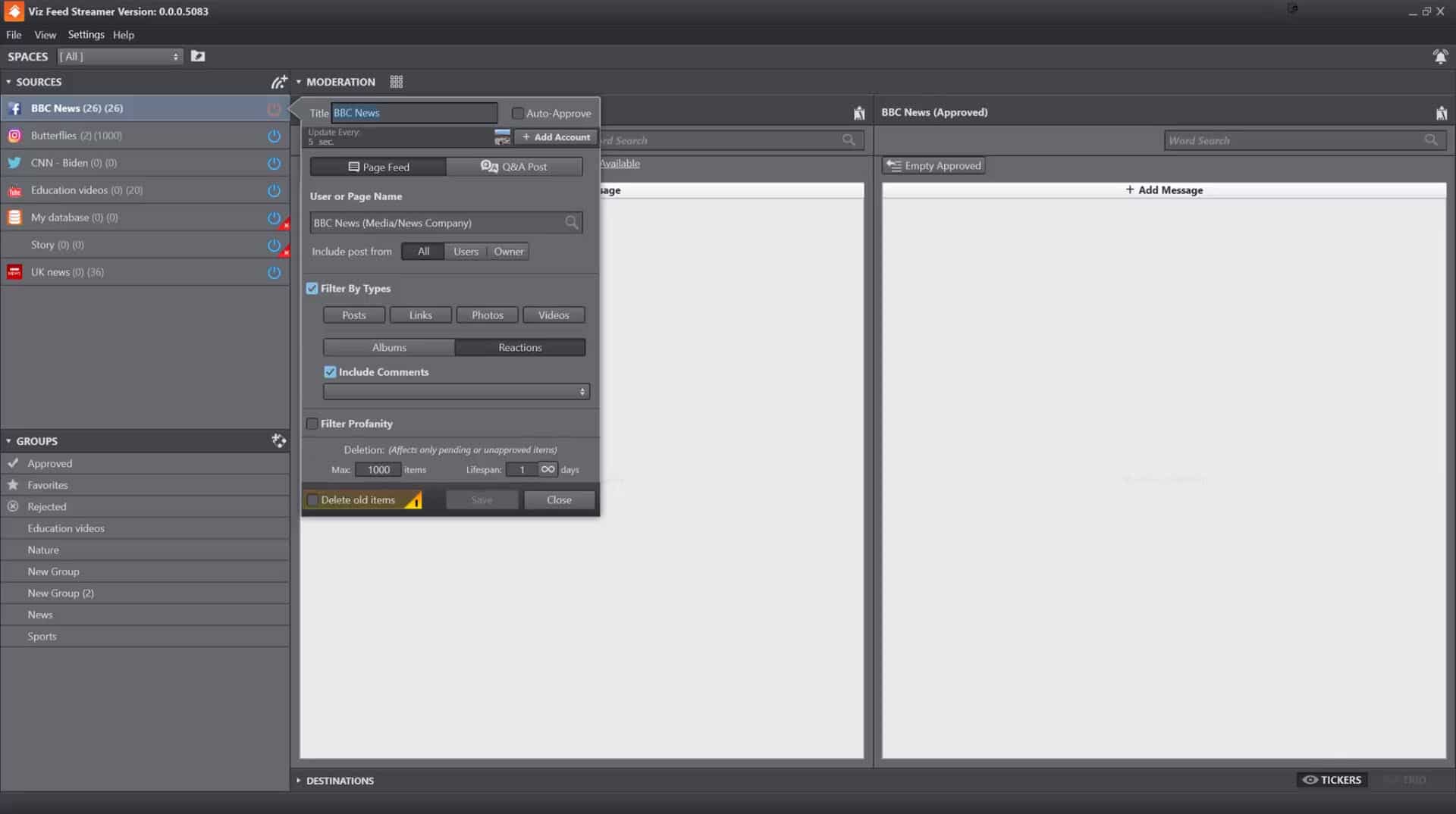Open the grid layout view beside Moderation
Image resolution: width=1456 pixels, height=814 pixels.
(396, 81)
